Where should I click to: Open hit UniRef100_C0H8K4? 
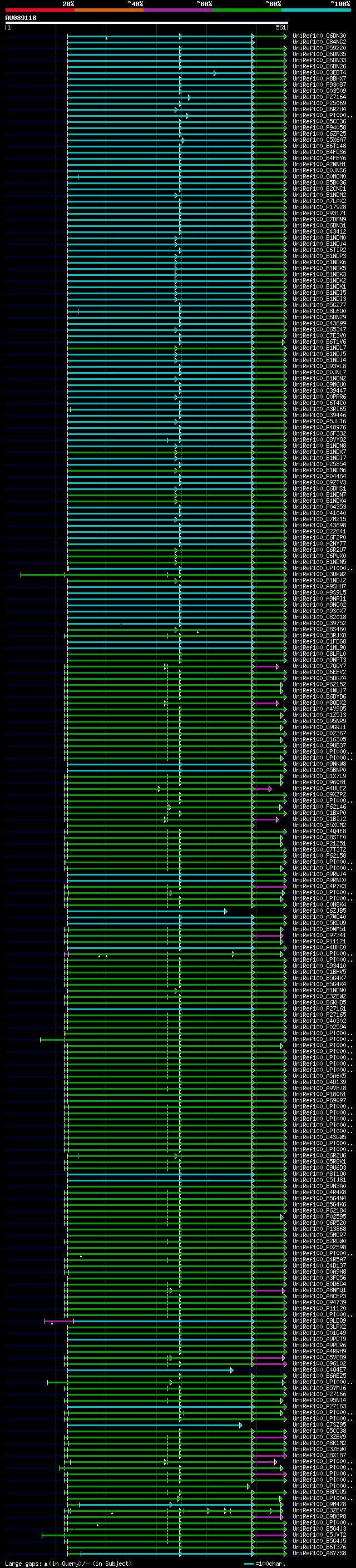tap(319, 905)
